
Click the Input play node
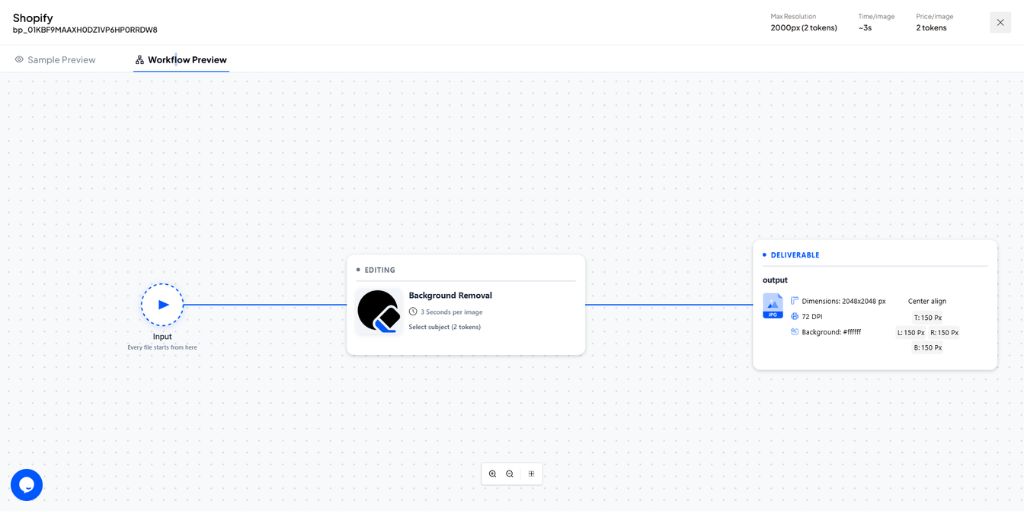coord(163,304)
